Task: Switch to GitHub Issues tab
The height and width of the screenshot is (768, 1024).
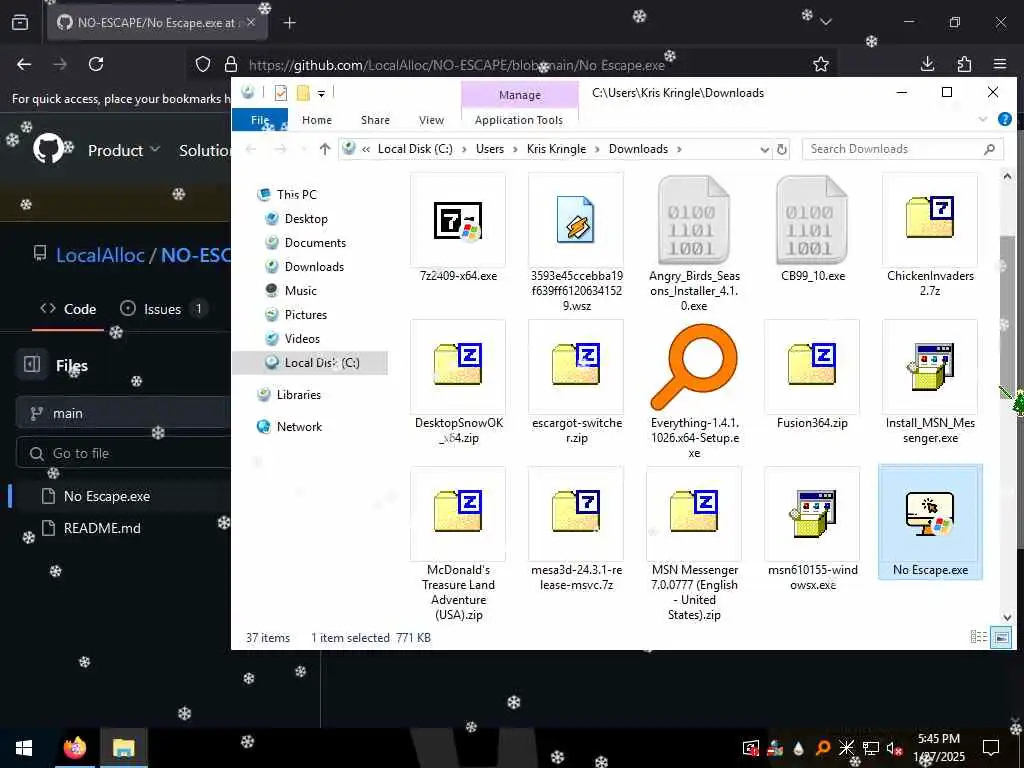Action: [163, 309]
